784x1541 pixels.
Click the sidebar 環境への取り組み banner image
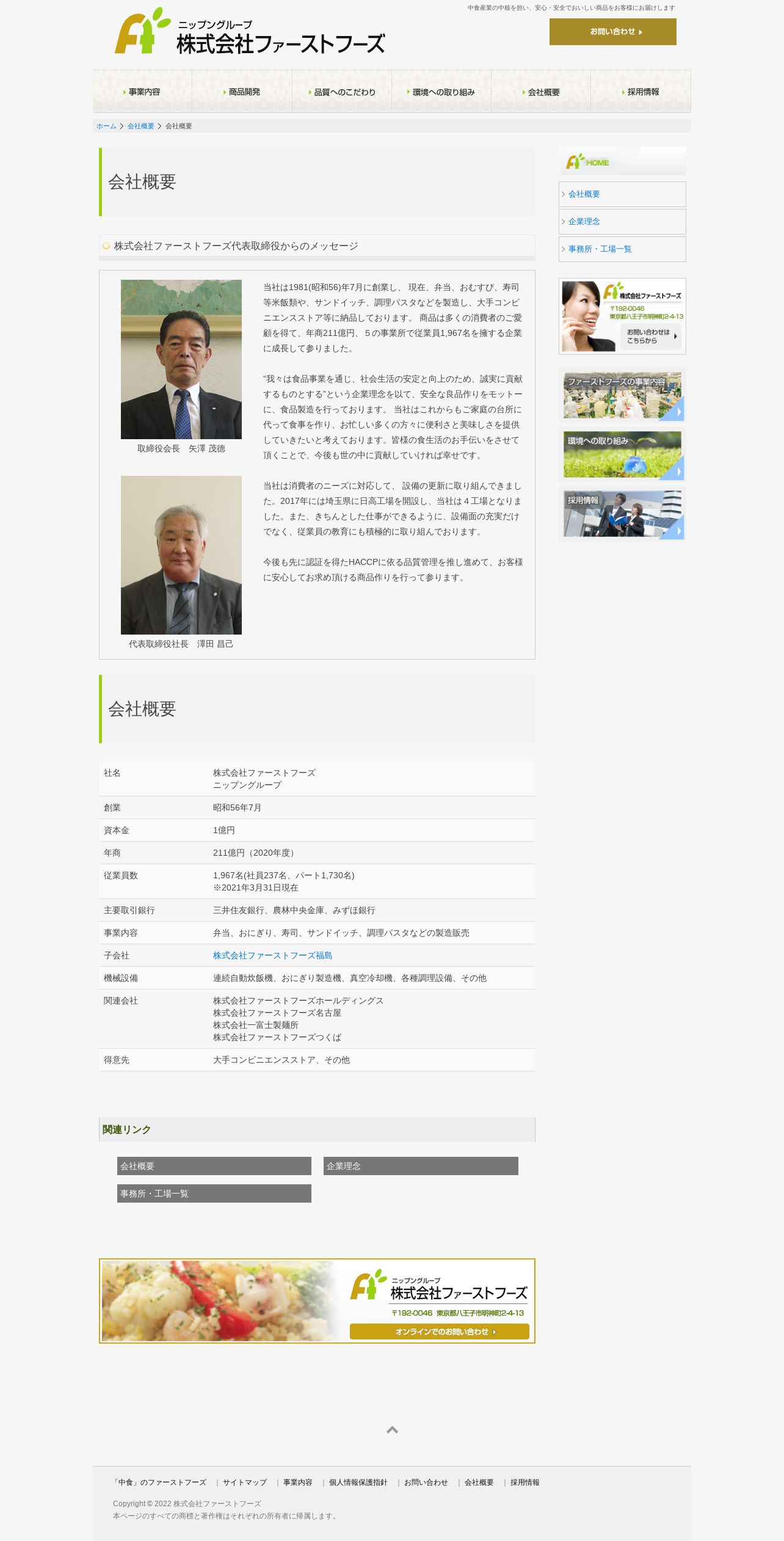click(622, 455)
